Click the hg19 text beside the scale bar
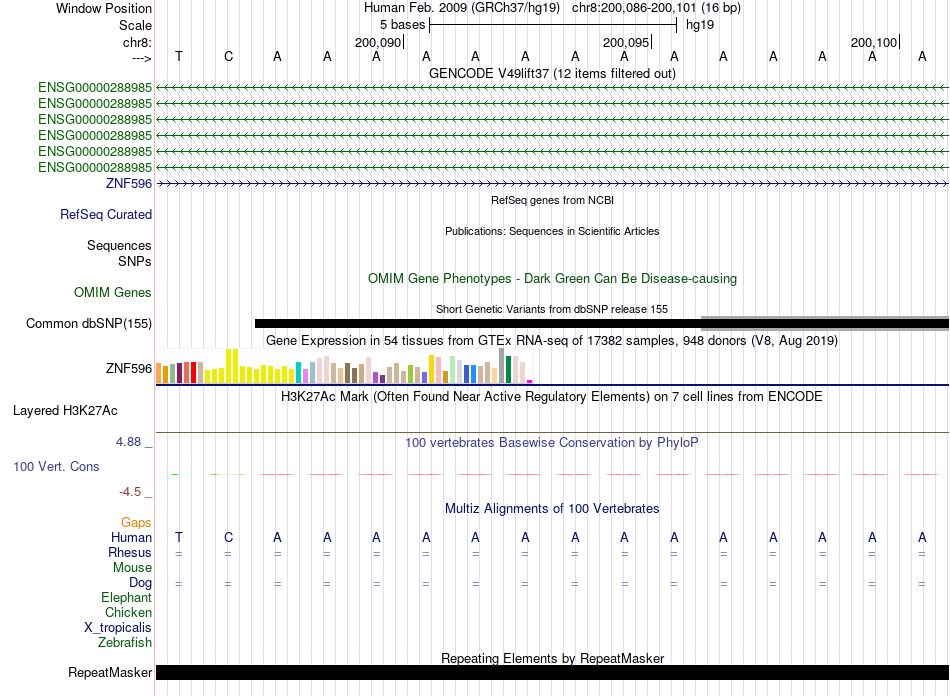The height and width of the screenshot is (696, 950). click(700, 25)
